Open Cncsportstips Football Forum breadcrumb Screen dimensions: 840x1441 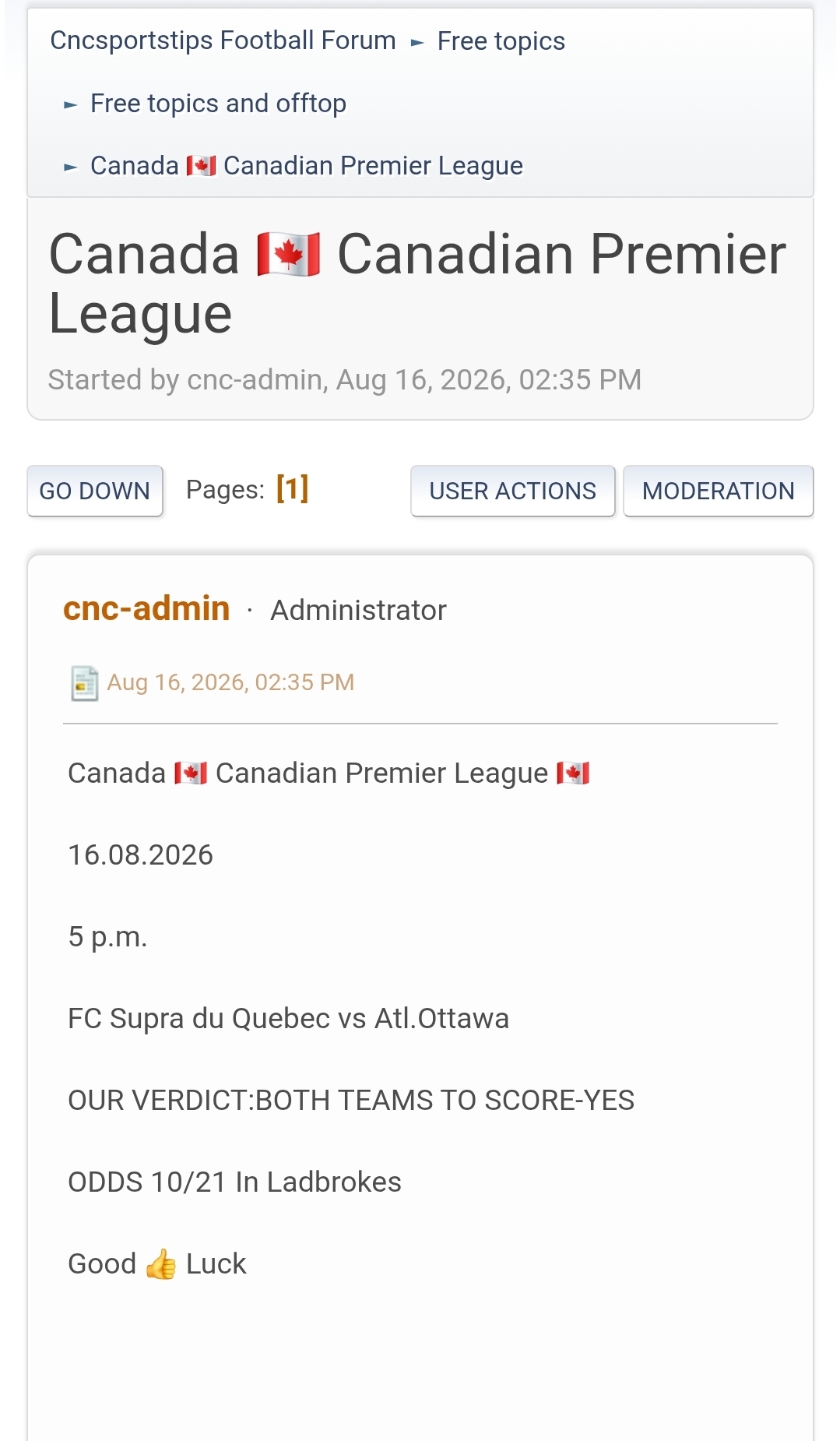click(223, 41)
